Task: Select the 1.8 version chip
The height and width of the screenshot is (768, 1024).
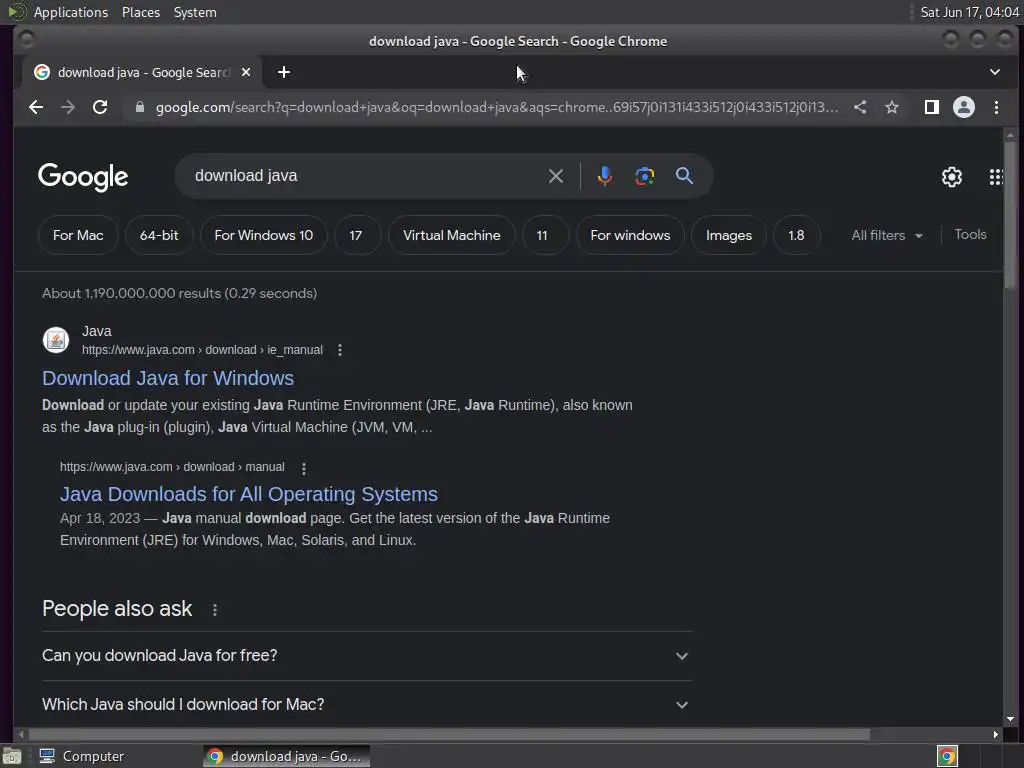Action: click(796, 235)
